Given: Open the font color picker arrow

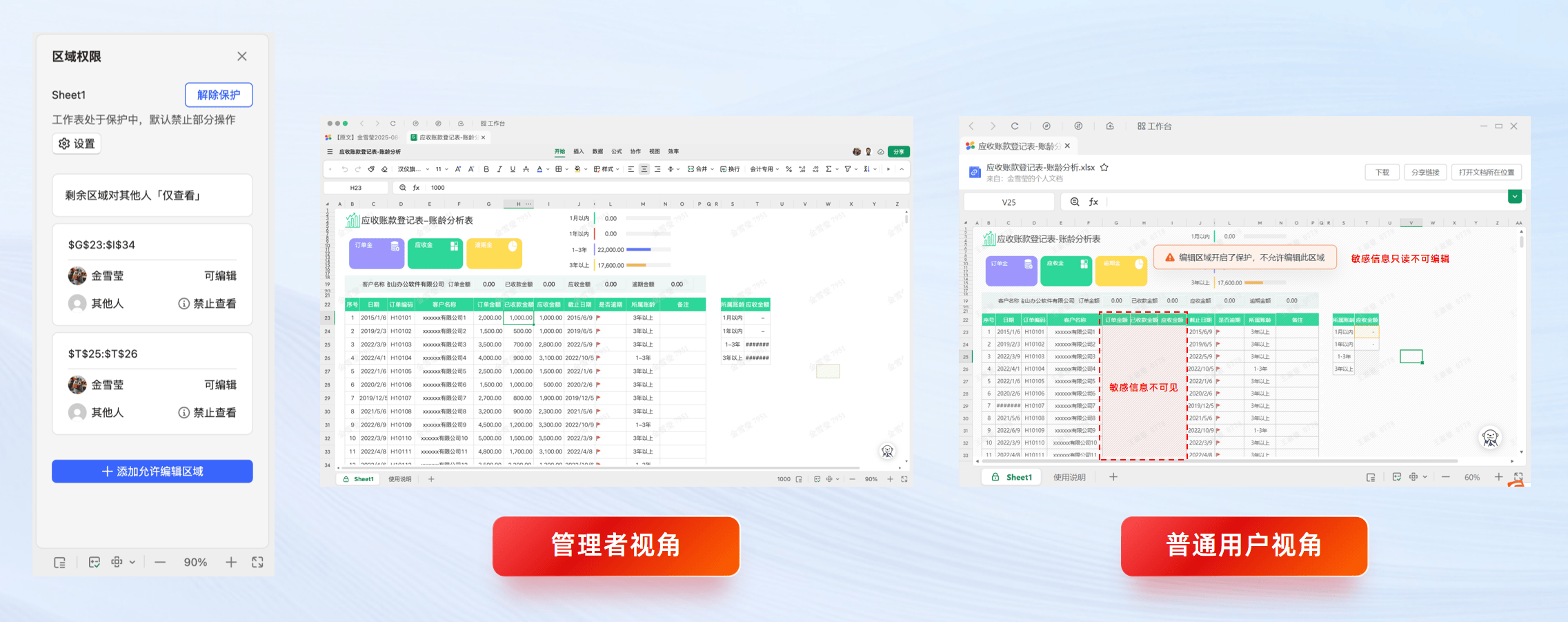Looking at the screenshot, I should [x=548, y=169].
